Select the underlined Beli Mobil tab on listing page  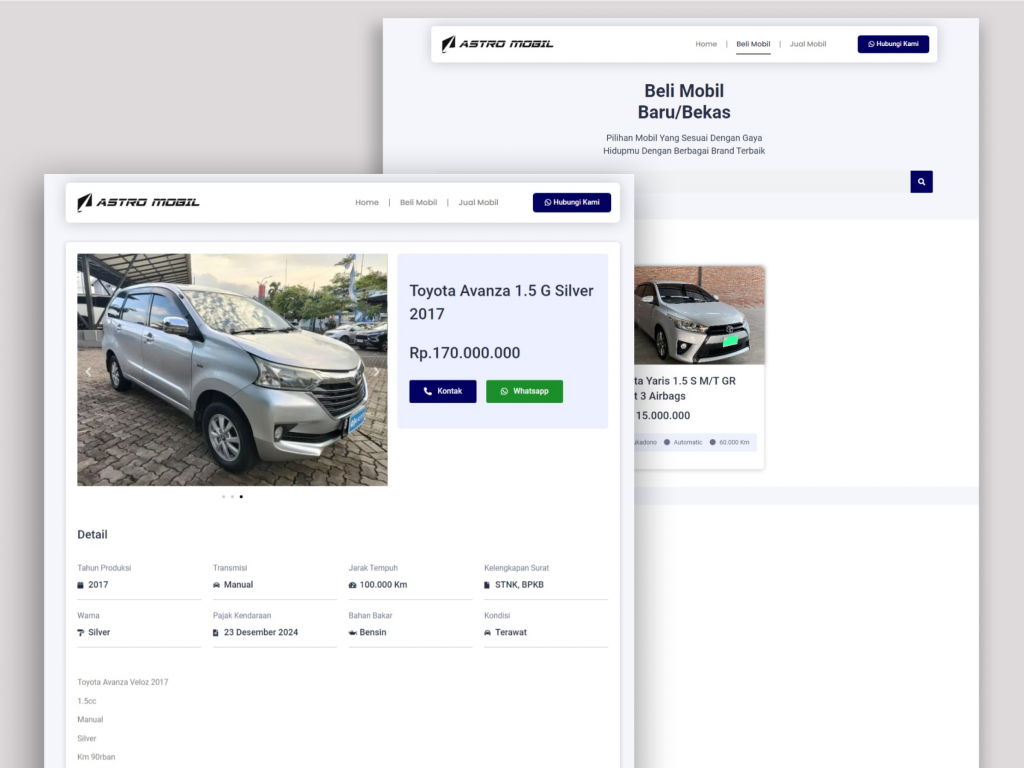(753, 44)
